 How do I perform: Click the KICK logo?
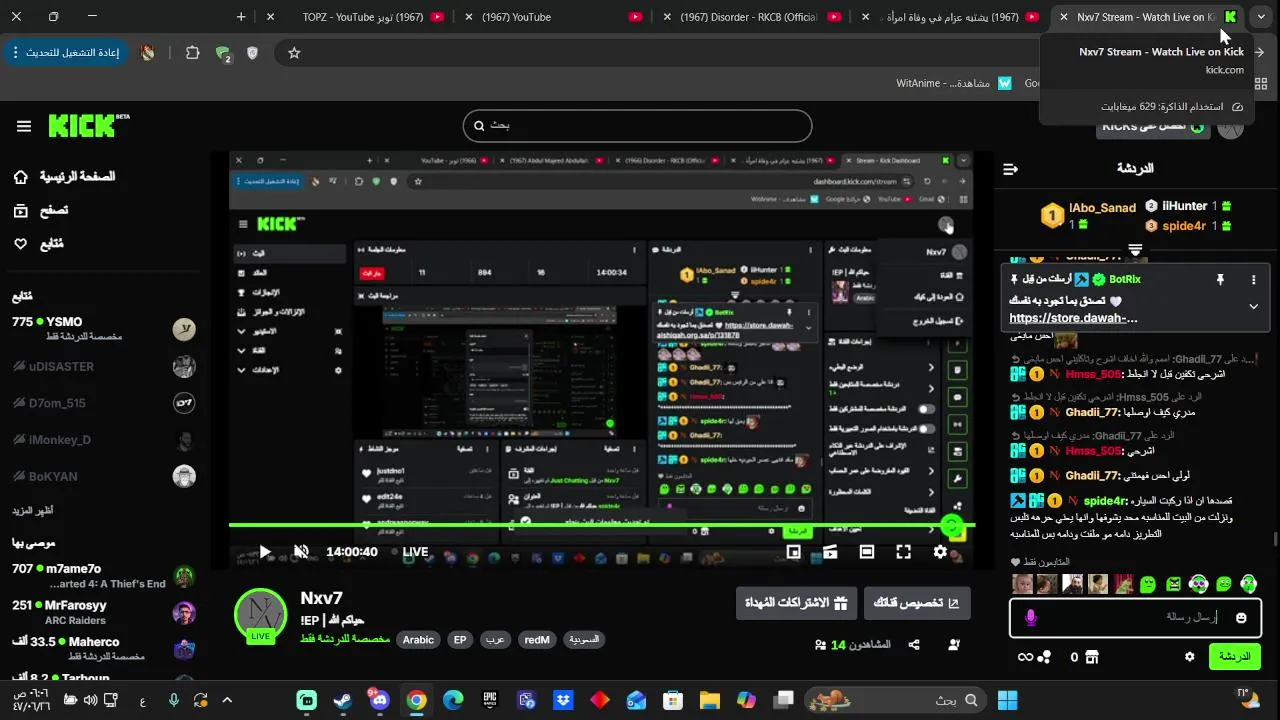click(89, 125)
